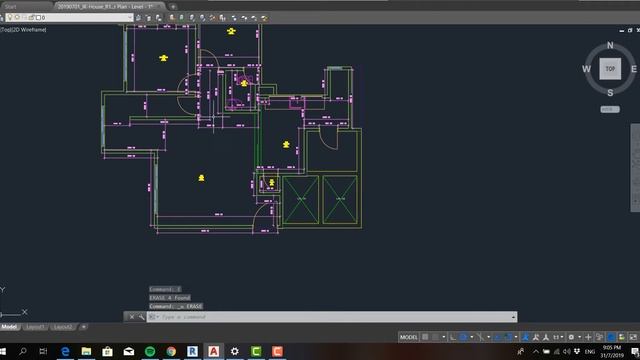Viewport: 640px width, 360px height.
Task: Click the Layer Properties icon right of layer dropdown
Action: tap(139, 18)
